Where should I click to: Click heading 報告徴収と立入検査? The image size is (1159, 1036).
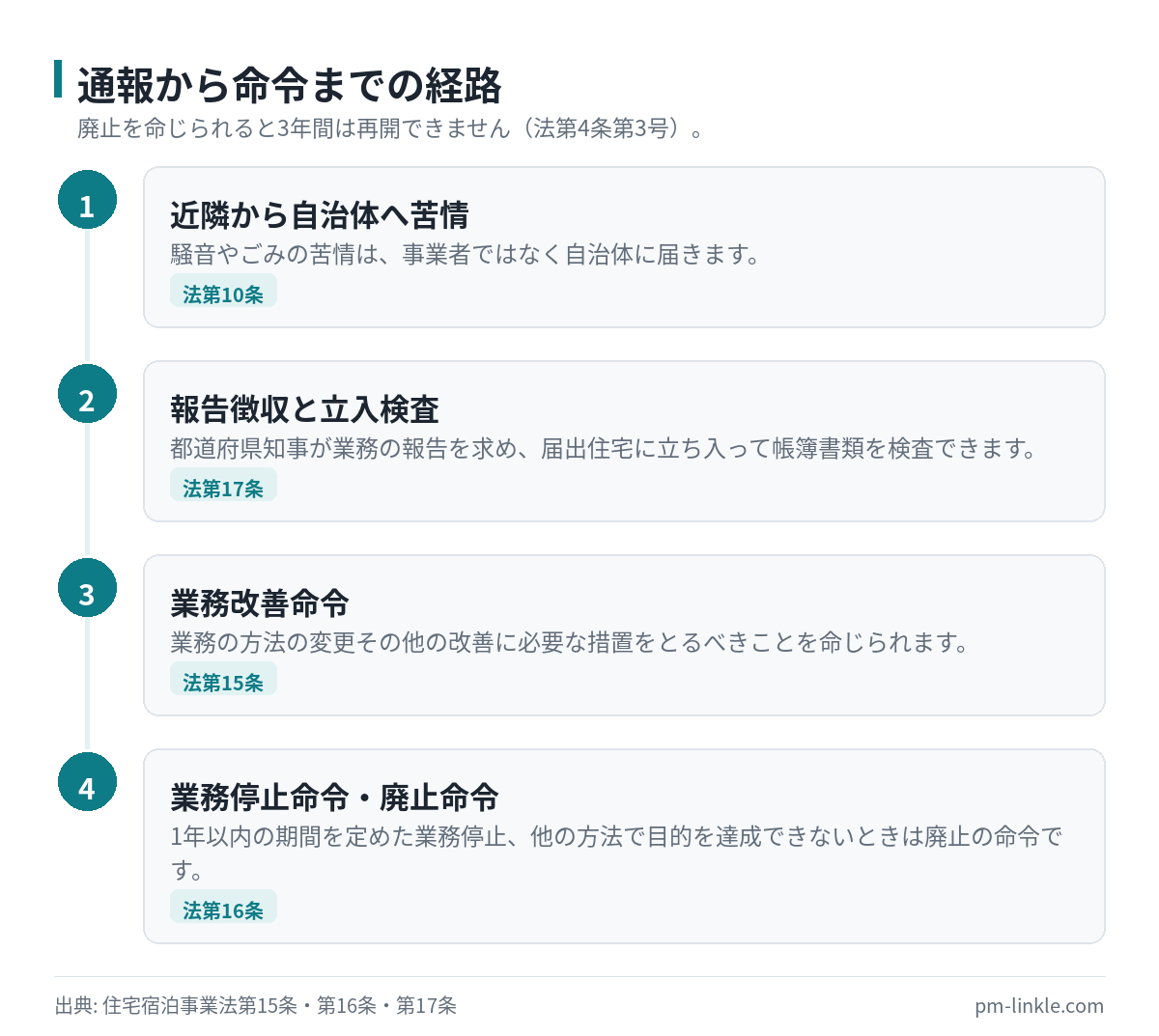click(x=304, y=408)
